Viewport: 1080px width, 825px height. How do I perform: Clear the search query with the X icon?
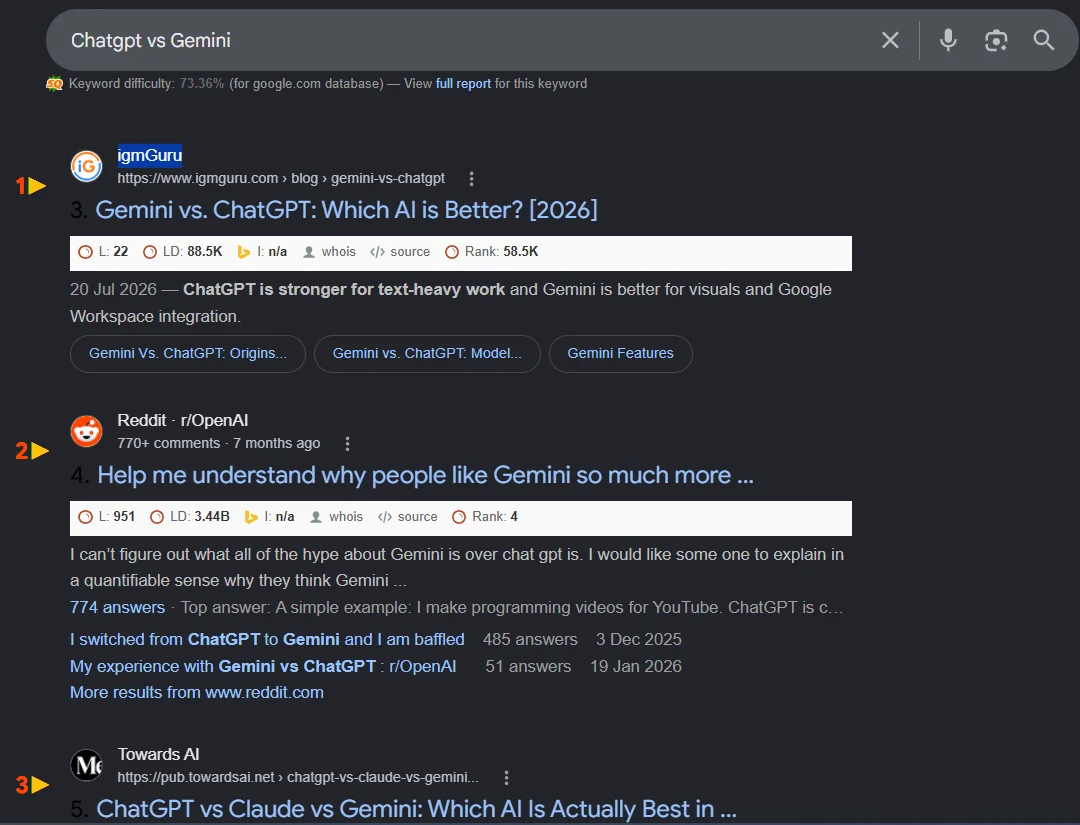[x=890, y=41]
